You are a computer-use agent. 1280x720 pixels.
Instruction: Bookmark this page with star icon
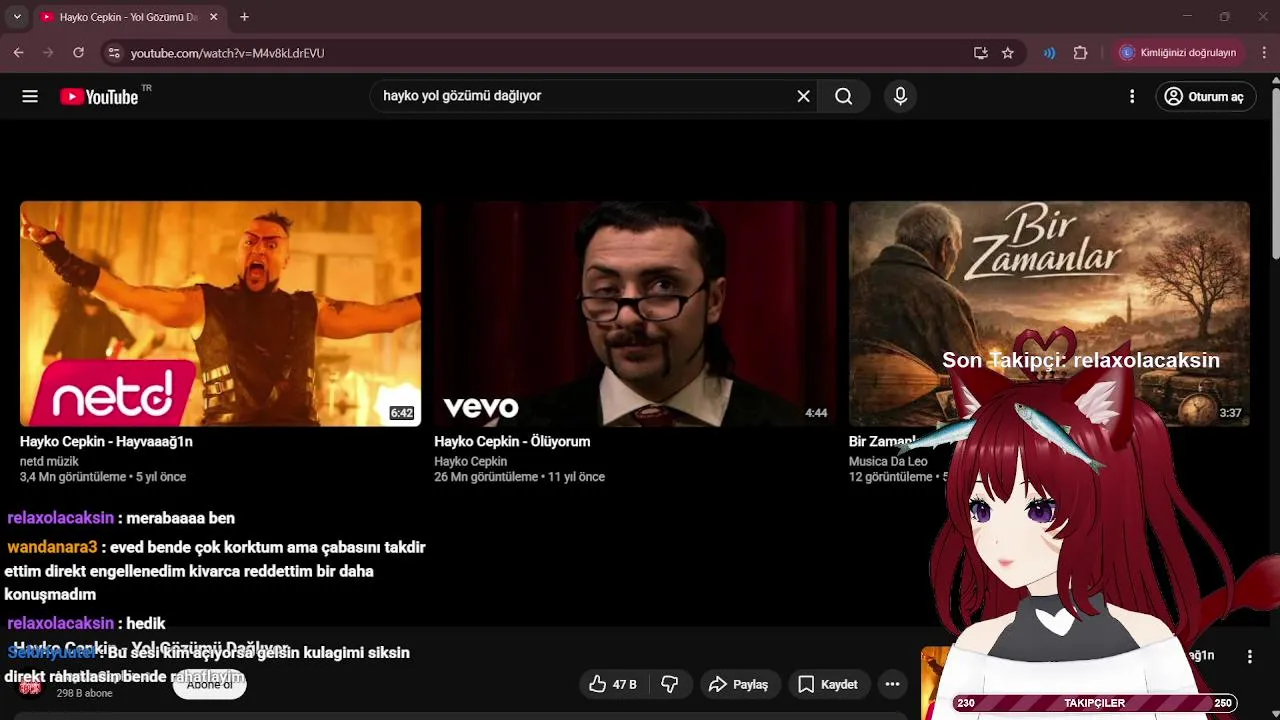pos(1008,53)
